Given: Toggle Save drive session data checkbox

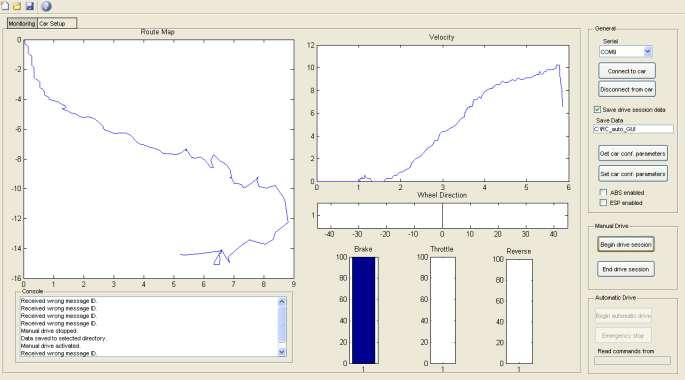Looking at the screenshot, I should [x=597, y=110].
